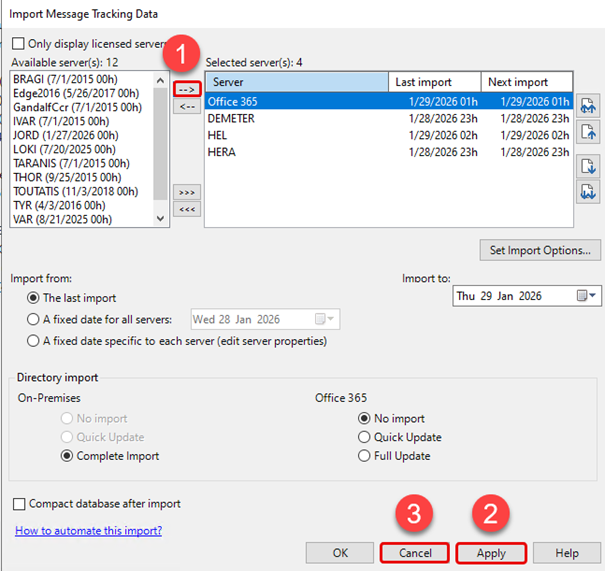Select Office 365 No import option
This screenshot has height=571, width=605.
point(364,418)
